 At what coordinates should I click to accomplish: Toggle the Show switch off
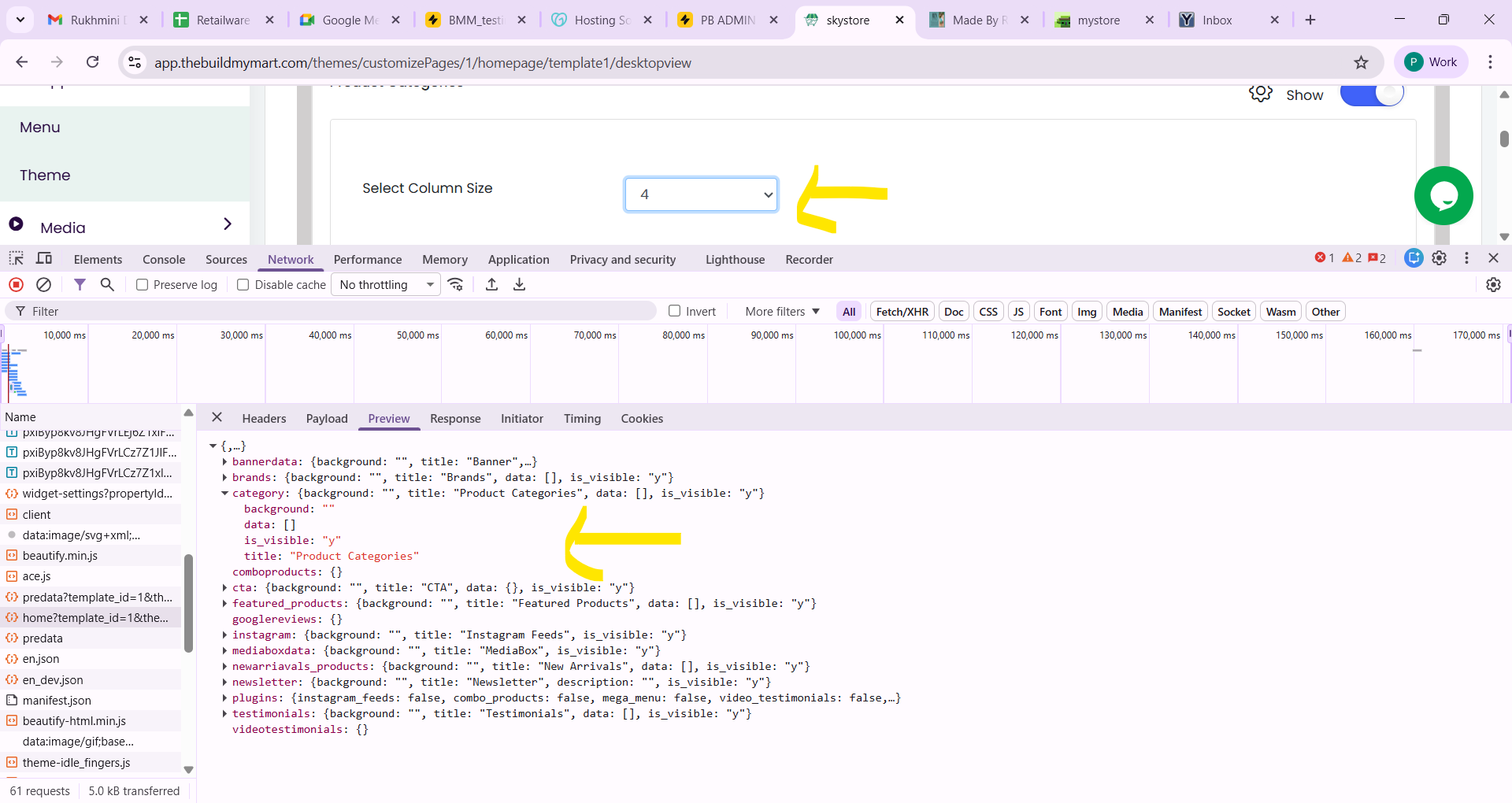(1372, 94)
